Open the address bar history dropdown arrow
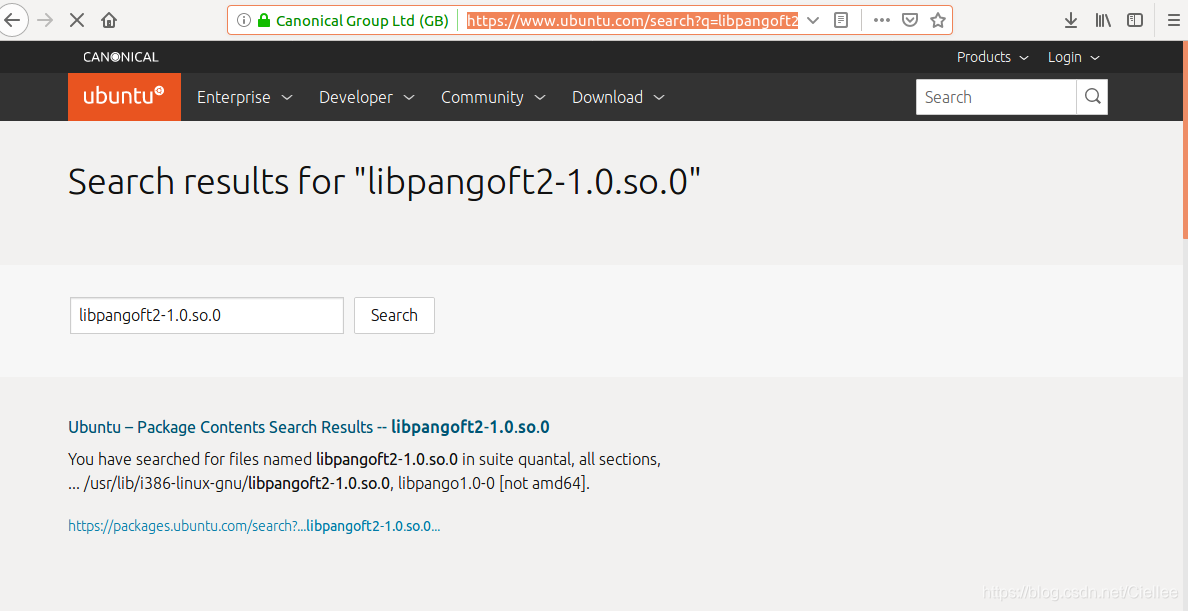 pos(813,20)
